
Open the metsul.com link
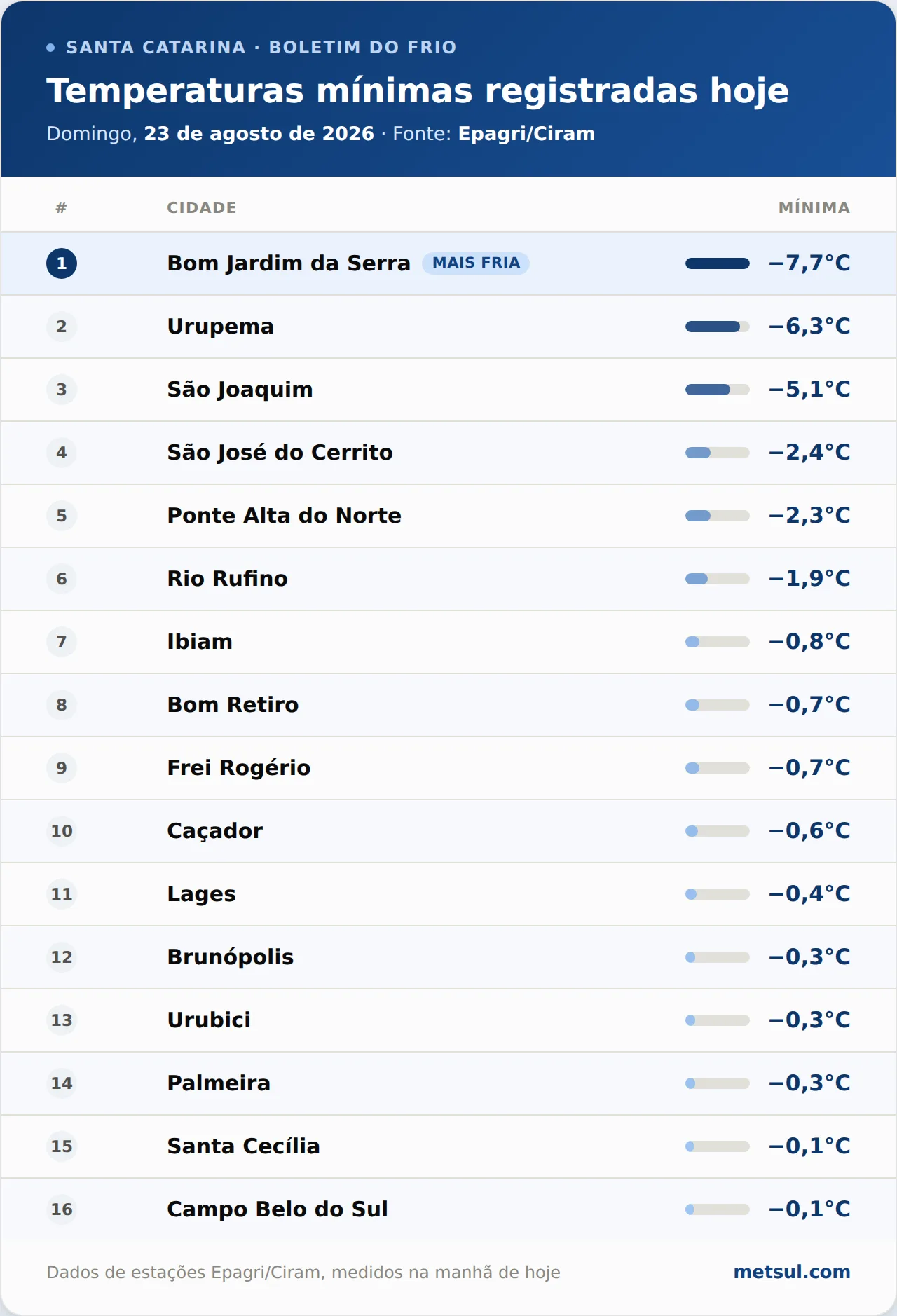[x=792, y=1272]
